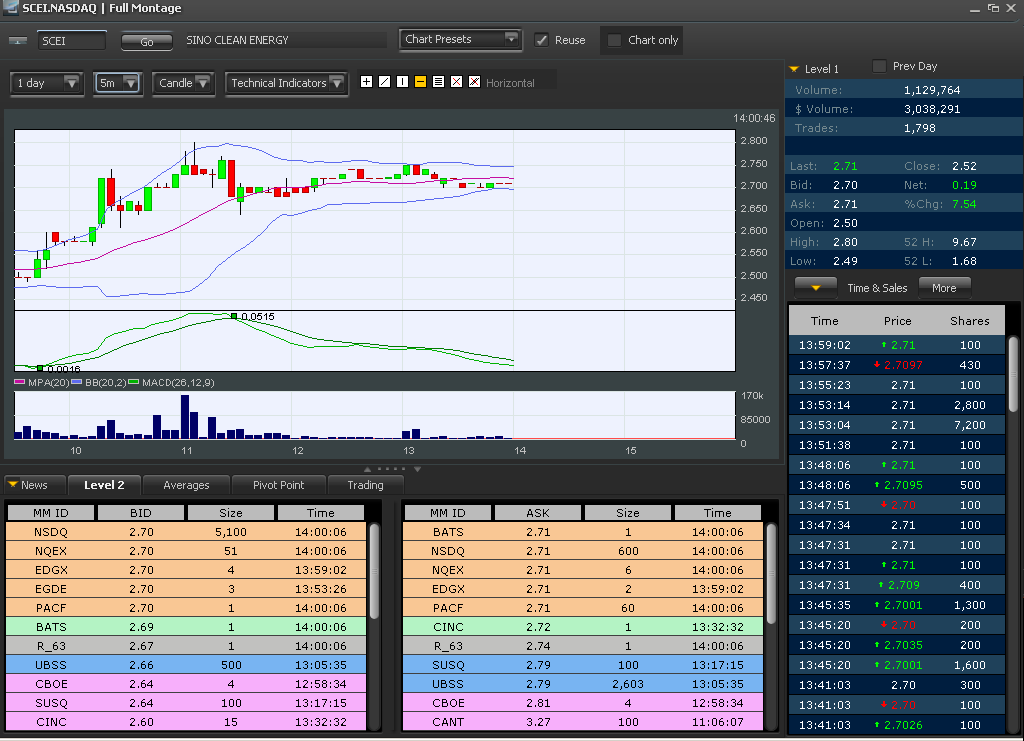Enable the Chart only checkbox
1024x741 pixels.
[x=615, y=40]
